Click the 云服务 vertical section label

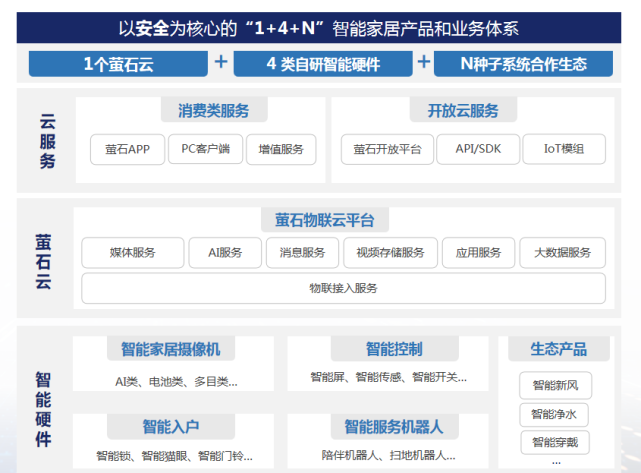coord(47,141)
